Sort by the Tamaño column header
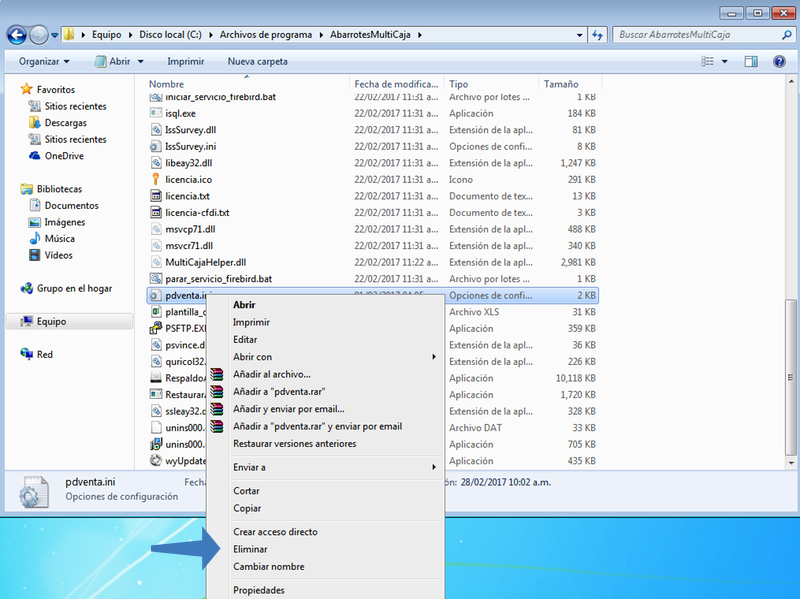Image resolution: width=800 pixels, height=599 pixels. [570, 84]
